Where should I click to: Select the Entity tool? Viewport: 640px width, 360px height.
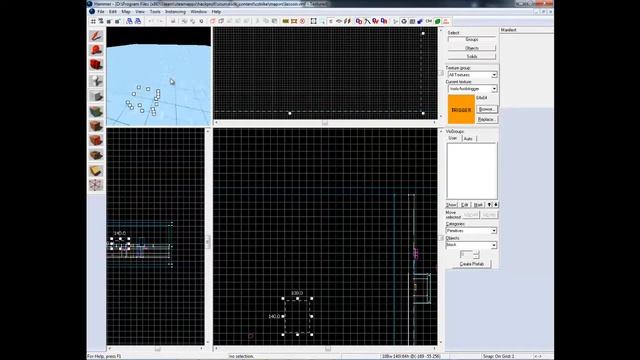point(96,81)
